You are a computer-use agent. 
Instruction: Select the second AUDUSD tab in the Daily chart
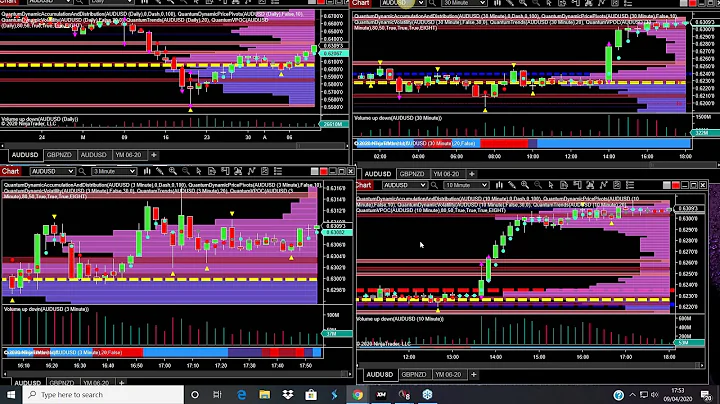(x=93, y=155)
